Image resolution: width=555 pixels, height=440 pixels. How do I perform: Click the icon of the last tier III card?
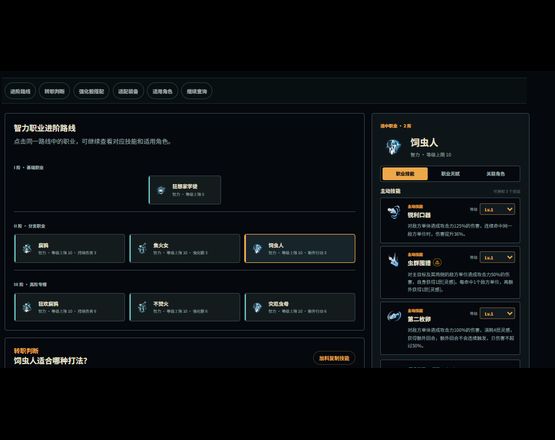[257, 307]
